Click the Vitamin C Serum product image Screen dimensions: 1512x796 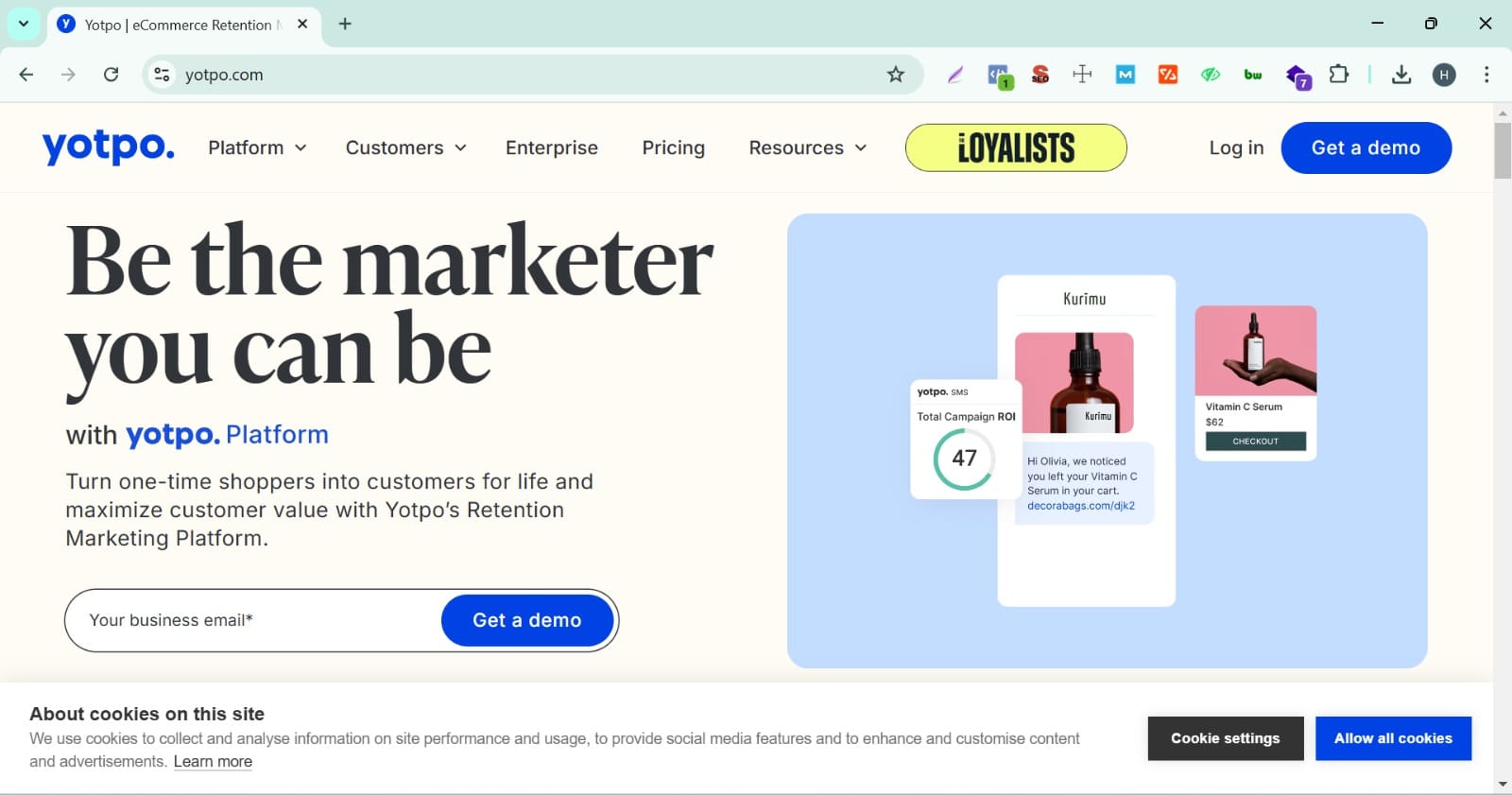click(1255, 350)
